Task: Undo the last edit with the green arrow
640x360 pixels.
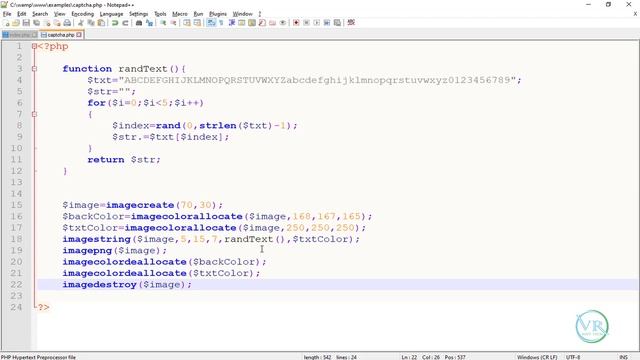Action: point(115,23)
